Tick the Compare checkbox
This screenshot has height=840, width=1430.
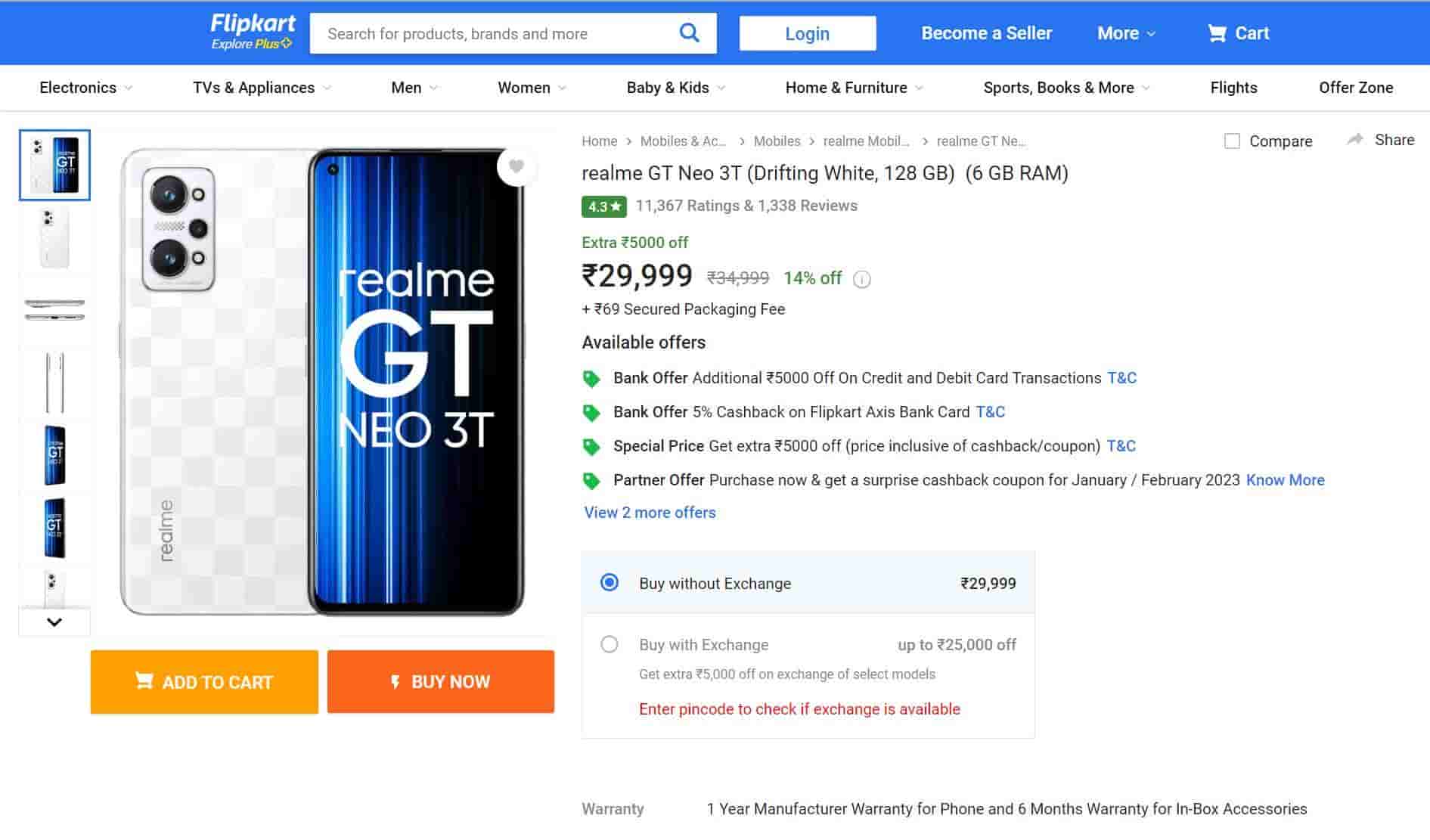tap(1232, 141)
